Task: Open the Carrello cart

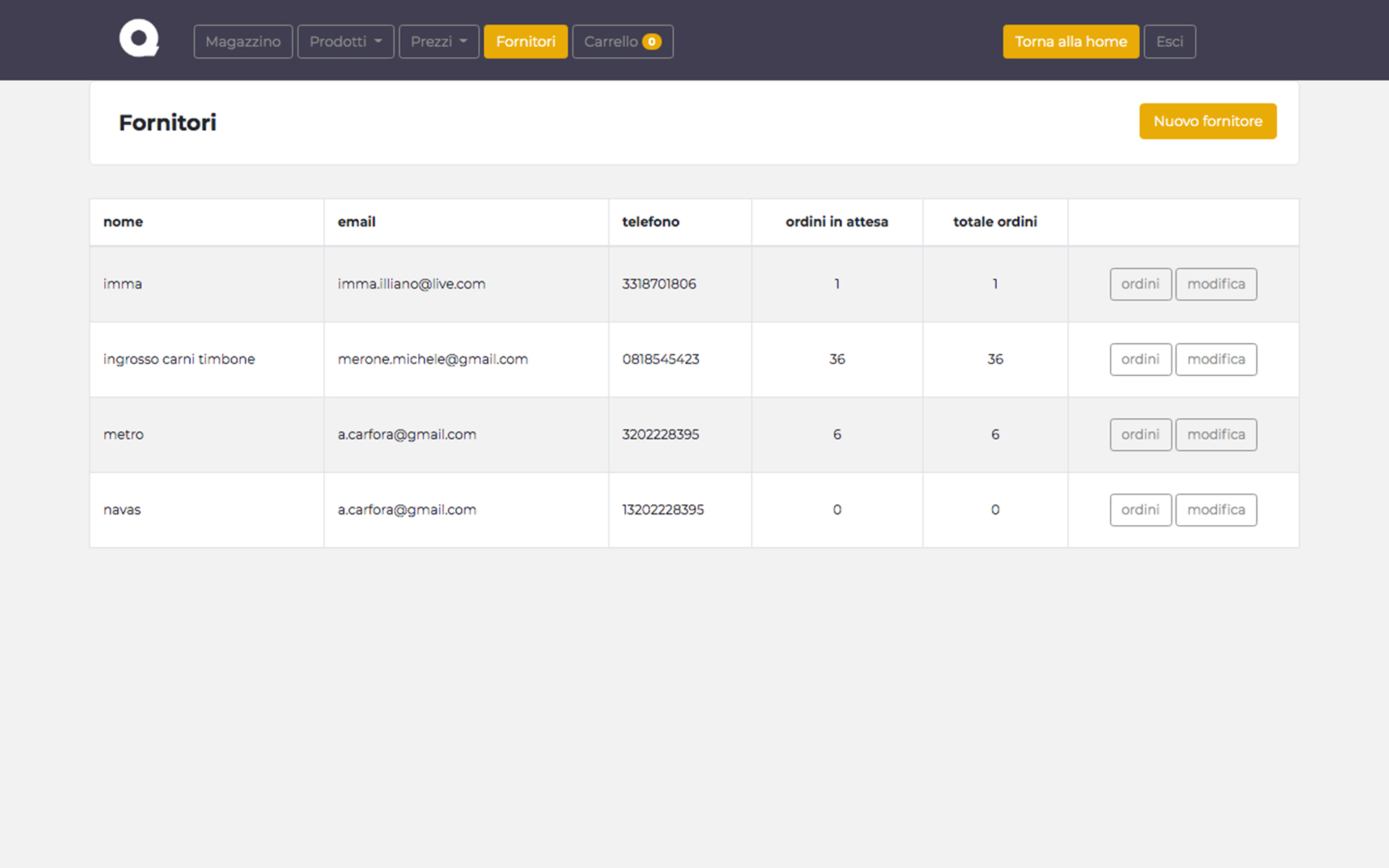Action: 623,42
